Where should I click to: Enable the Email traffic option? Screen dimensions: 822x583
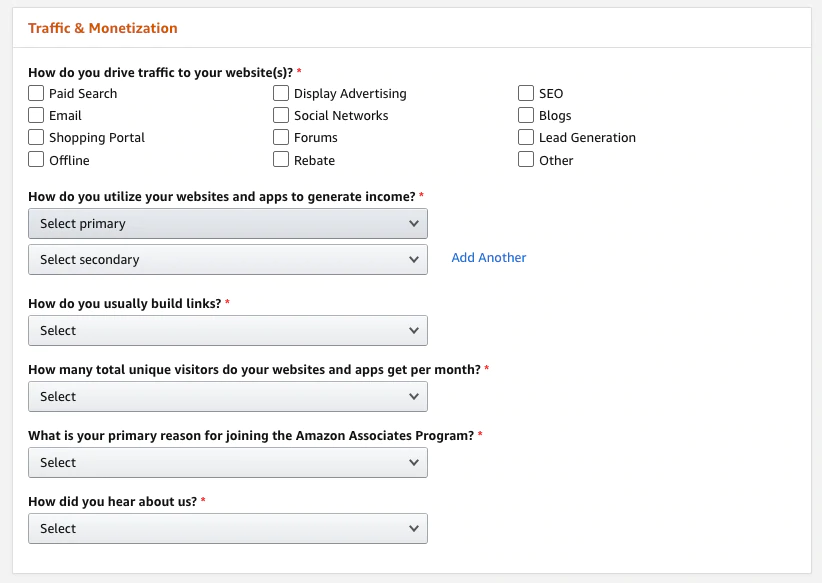pos(36,115)
